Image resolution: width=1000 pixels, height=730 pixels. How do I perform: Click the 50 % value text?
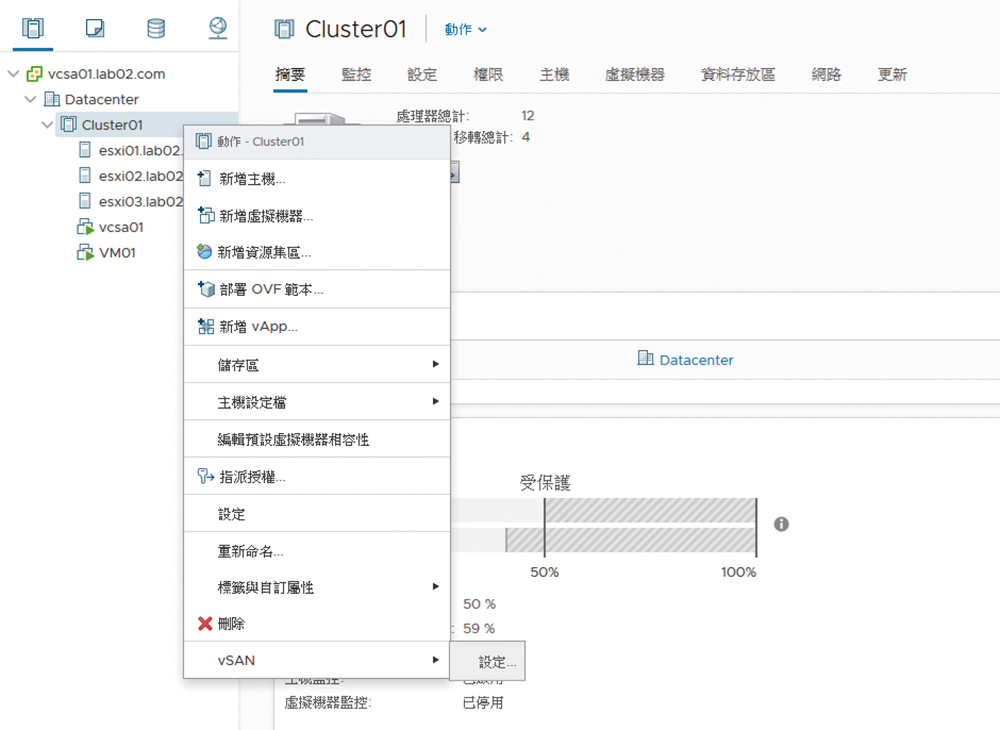point(479,604)
